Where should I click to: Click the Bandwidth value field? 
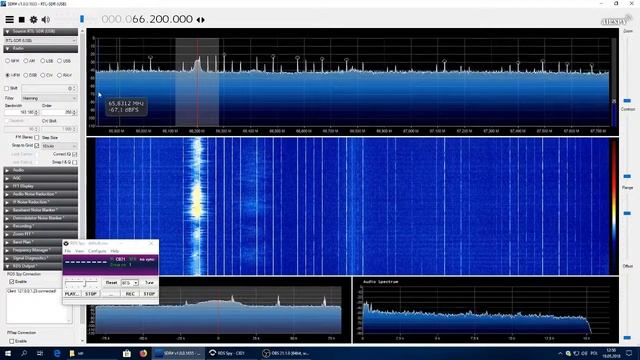(x=22, y=112)
